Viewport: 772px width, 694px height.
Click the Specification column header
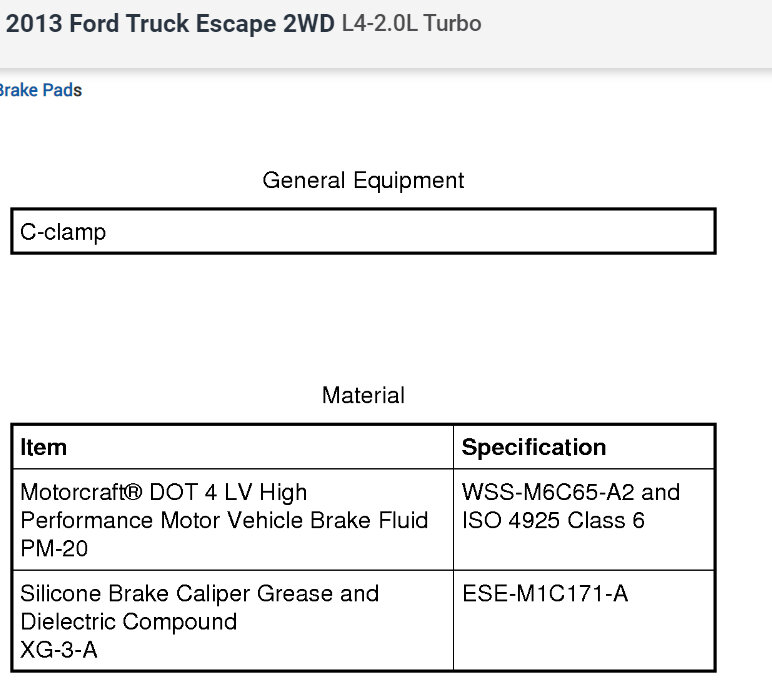(x=533, y=447)
